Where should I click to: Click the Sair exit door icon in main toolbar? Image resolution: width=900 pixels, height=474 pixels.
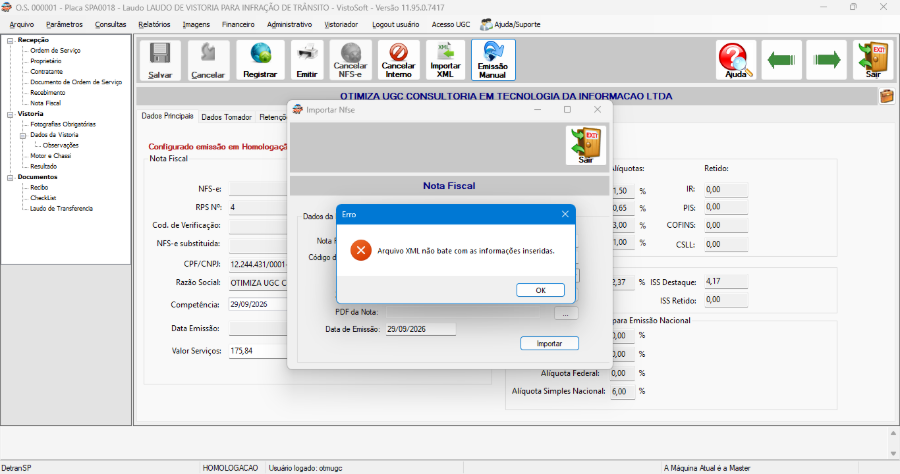tap(873, 60)
